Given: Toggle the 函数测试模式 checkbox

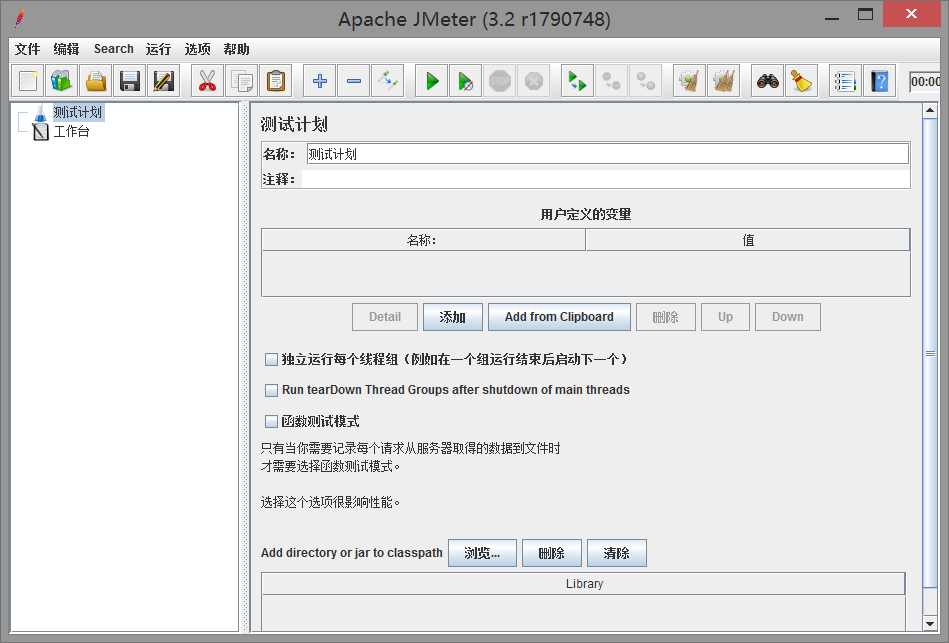Looking at the screenshot, I should pyautogui.click(x=271, y=421).
